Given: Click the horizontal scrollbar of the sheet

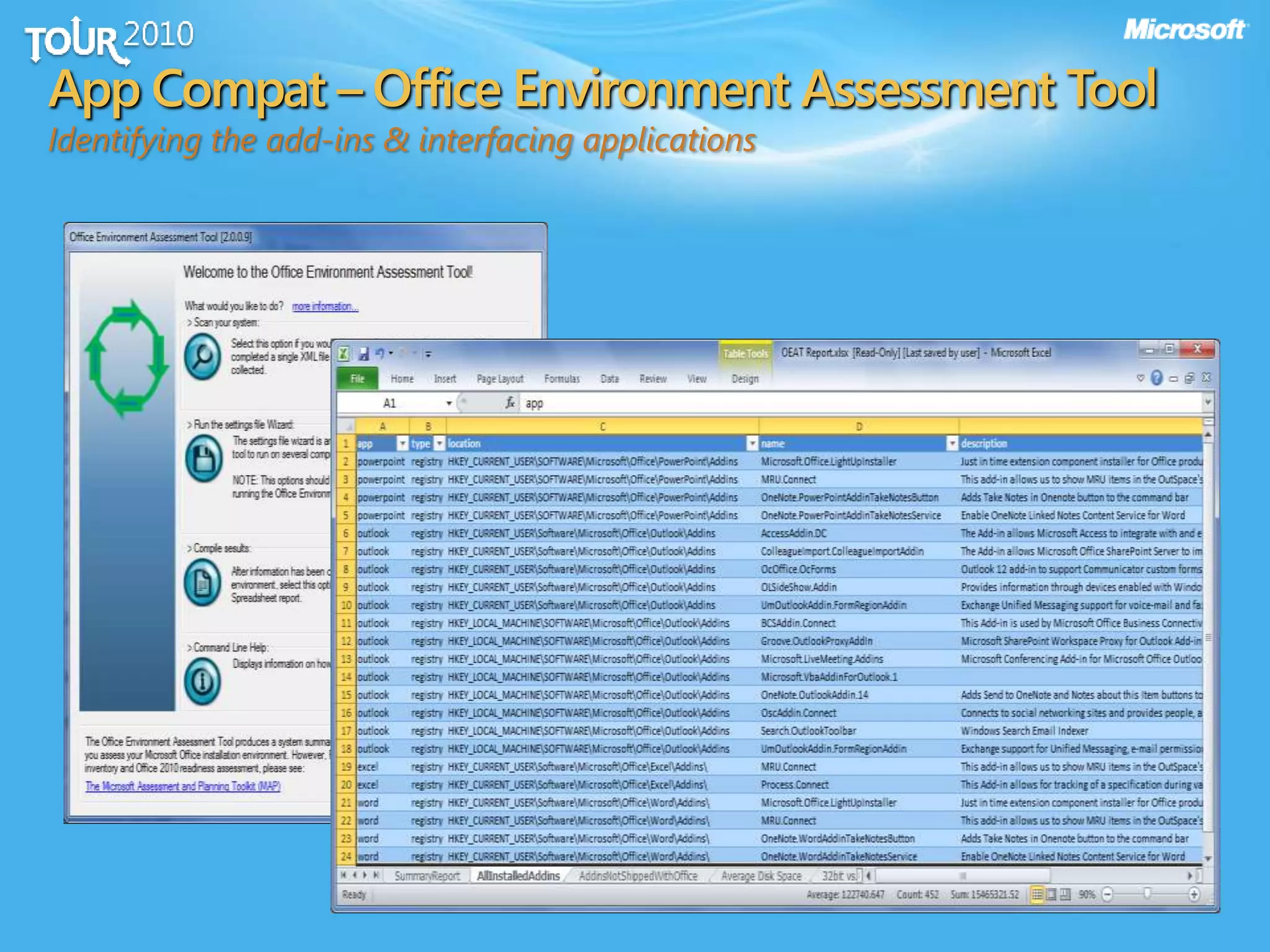Looking at the screenshot, I should click(963, 876).
